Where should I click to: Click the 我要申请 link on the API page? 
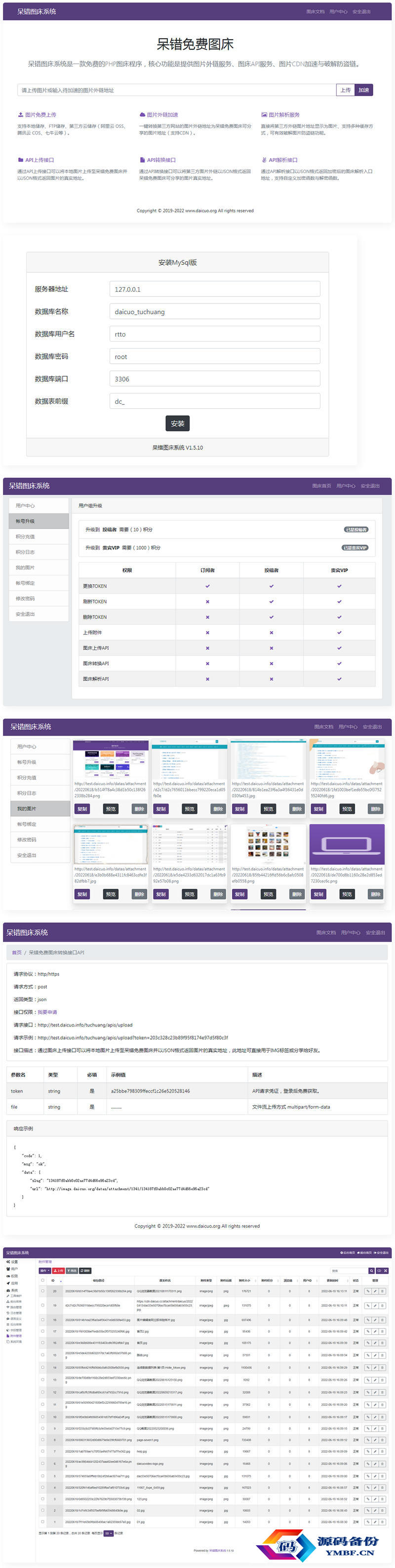[x=47, y=1012]
